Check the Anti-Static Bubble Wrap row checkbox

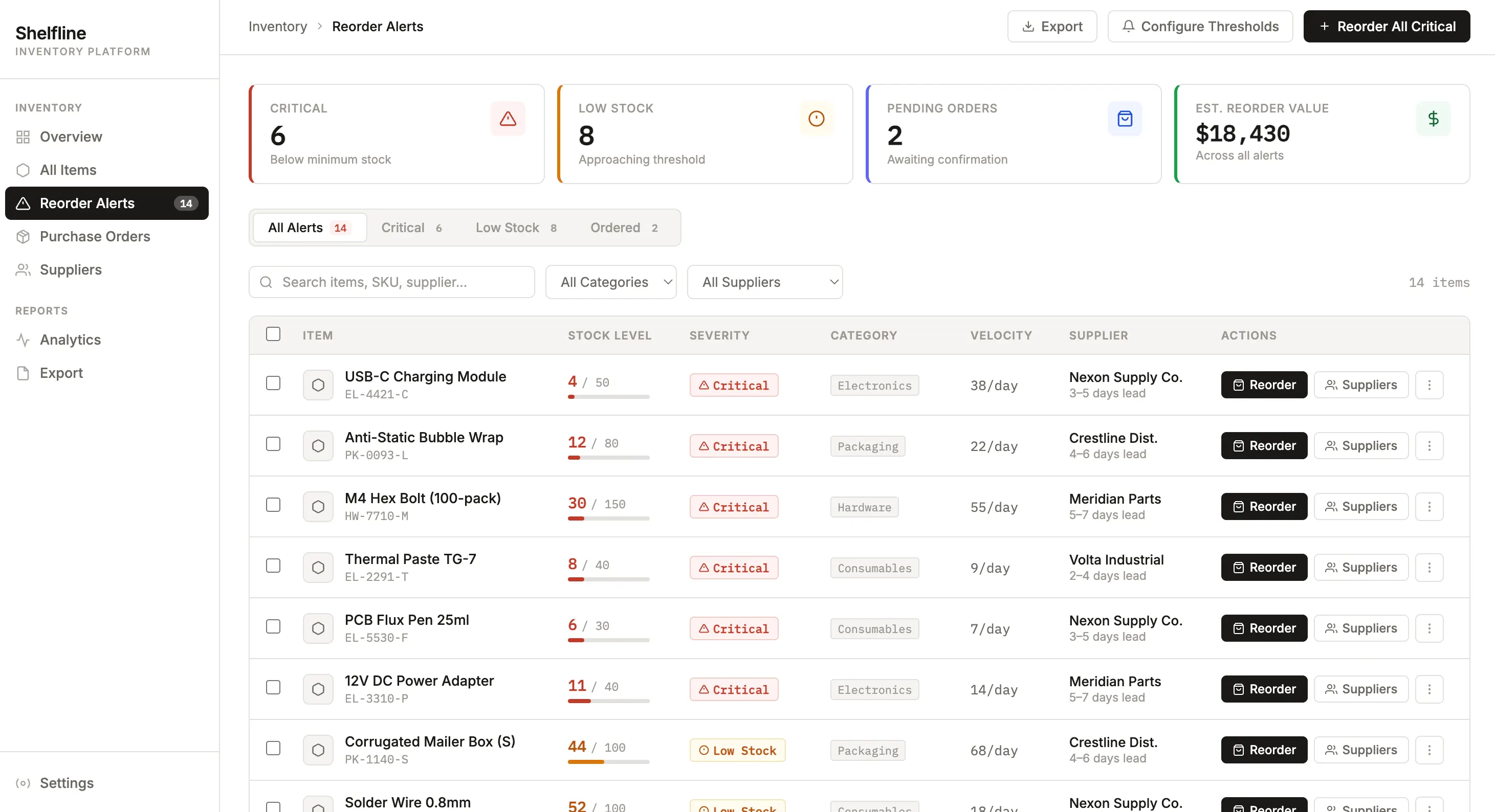273,444
